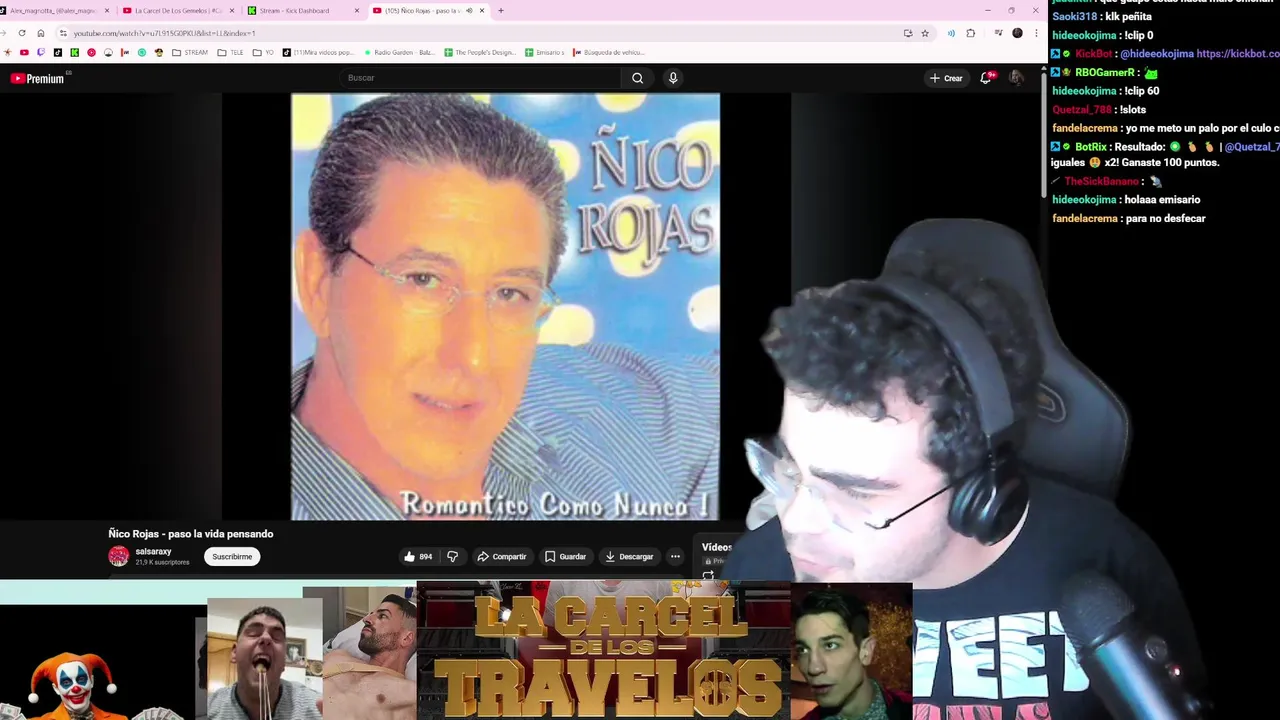Click the Guardar save button
Image resolution: width=1280 pixels, height=720 pixels.
click(x=566, y=557)
